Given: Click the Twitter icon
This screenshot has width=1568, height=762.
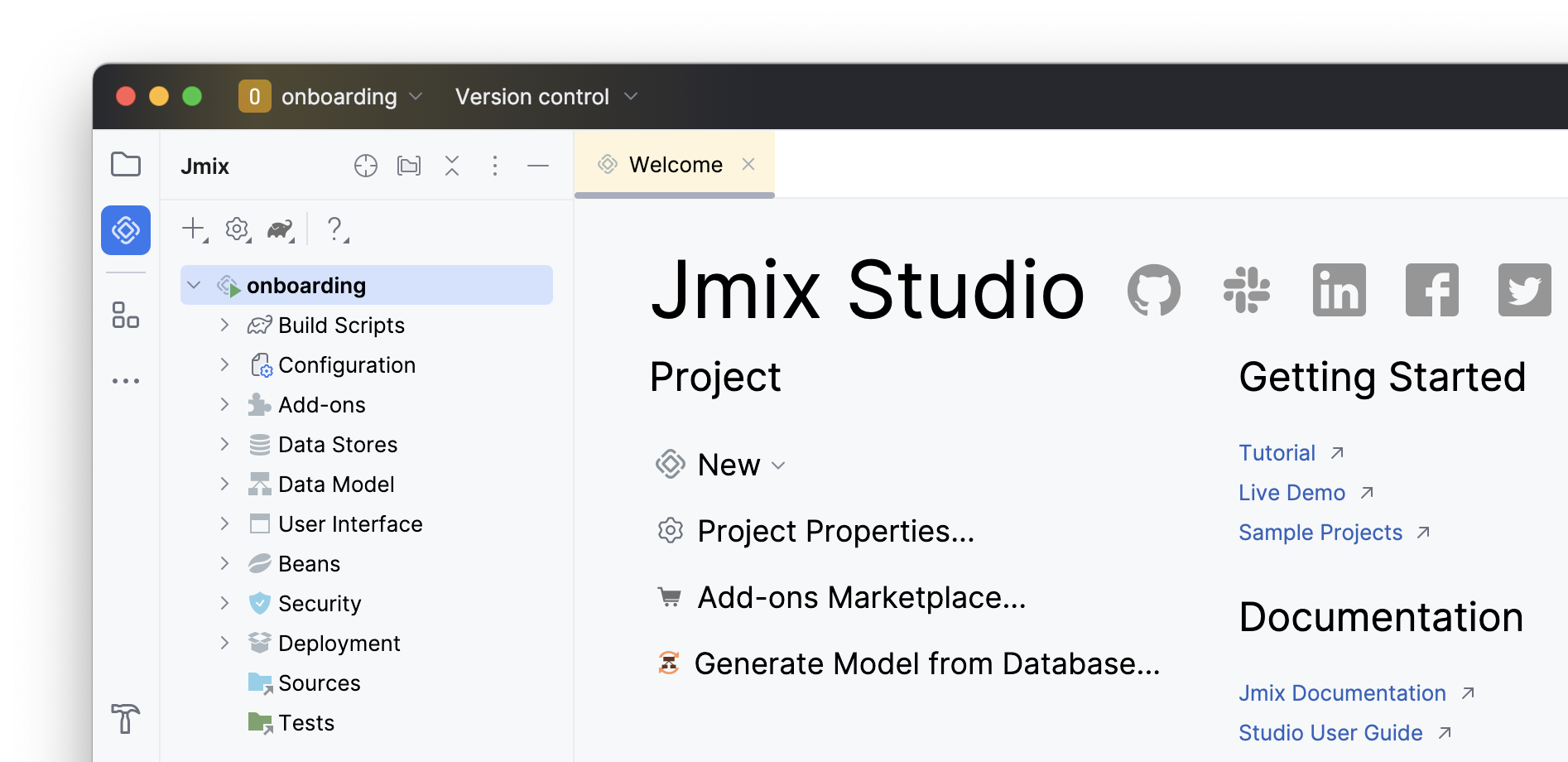Looking at the screenshot, I should [x=1524, y=290].
